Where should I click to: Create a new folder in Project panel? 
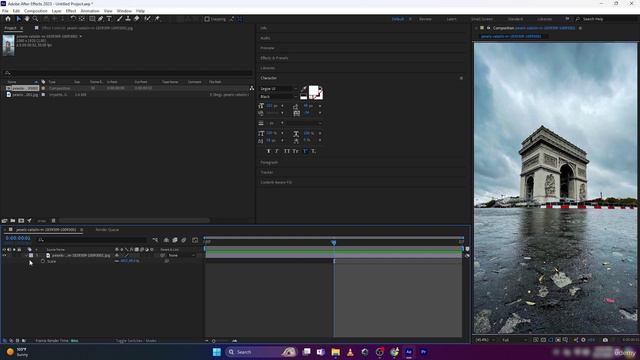click(13, 221)
